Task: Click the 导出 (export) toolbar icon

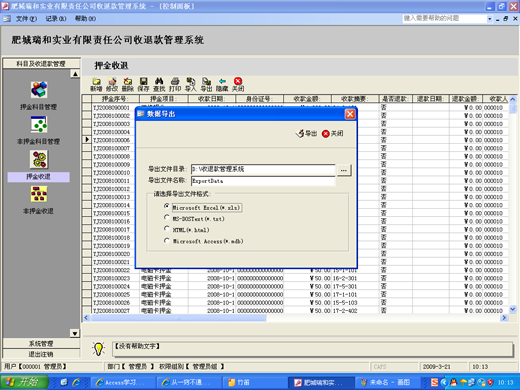Action: 206,85
